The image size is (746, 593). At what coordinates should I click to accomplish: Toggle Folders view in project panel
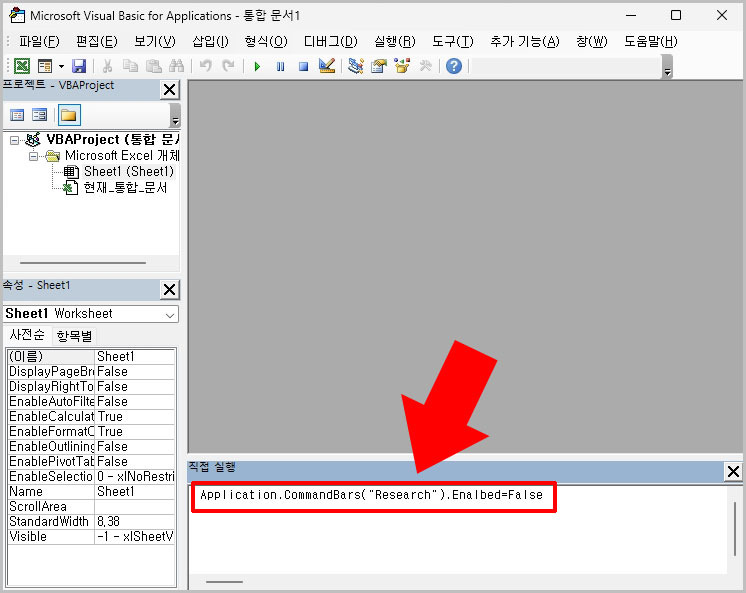coord(69,115)
